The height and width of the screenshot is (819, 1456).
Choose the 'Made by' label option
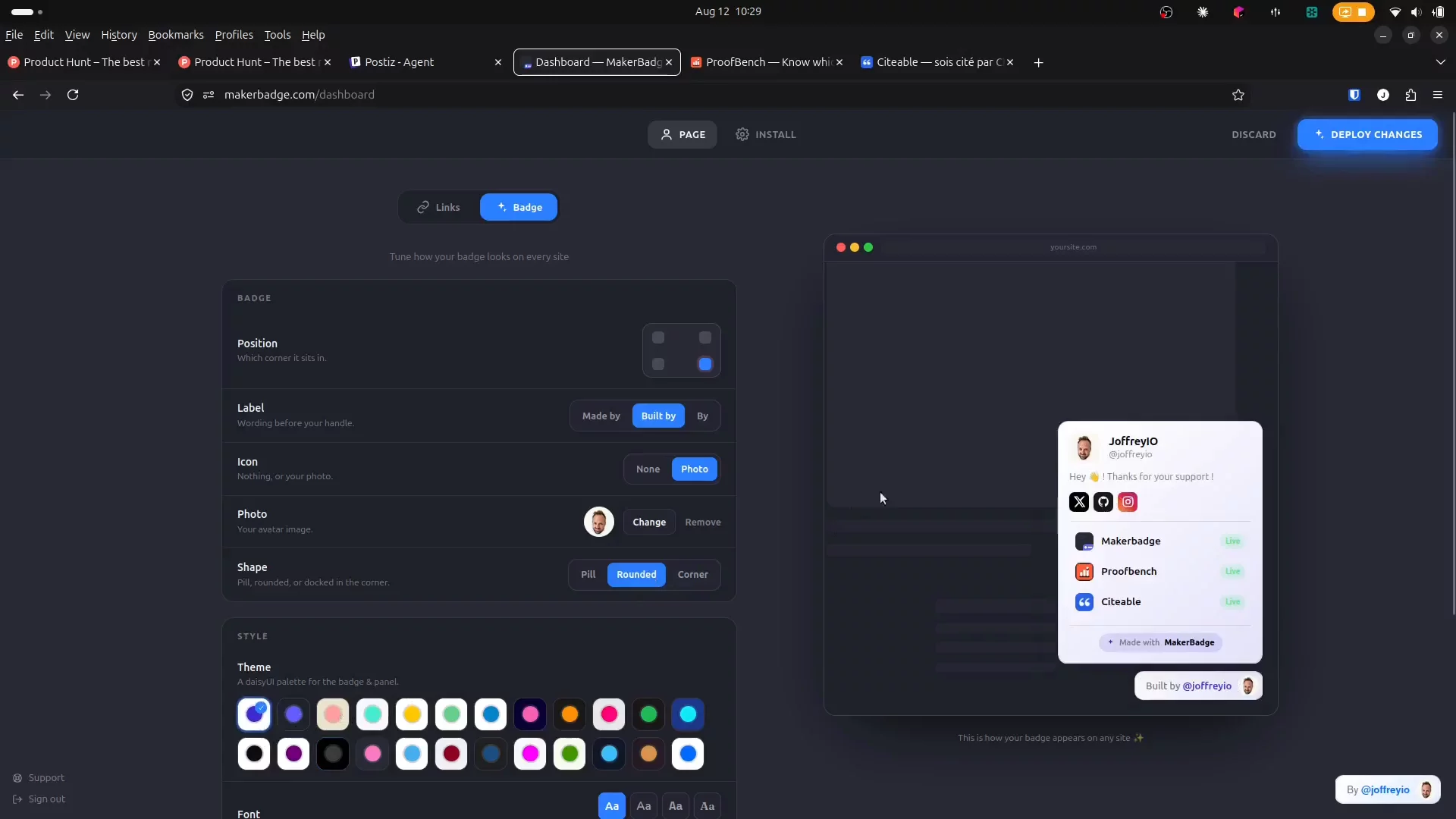(601, 416)
